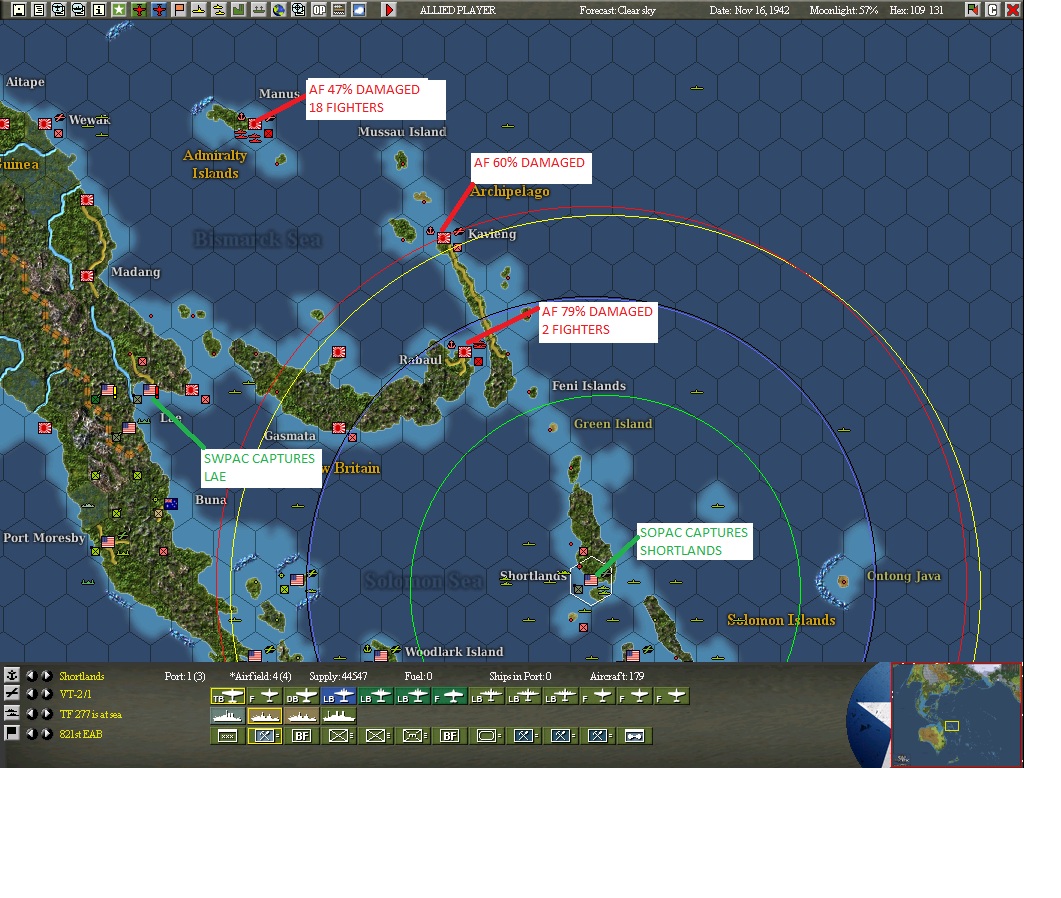The image size is (1061, 898).
Task: Click the aircraft icon beside VT-2/1
Action: pyautogui.click(x=12, y=693)
